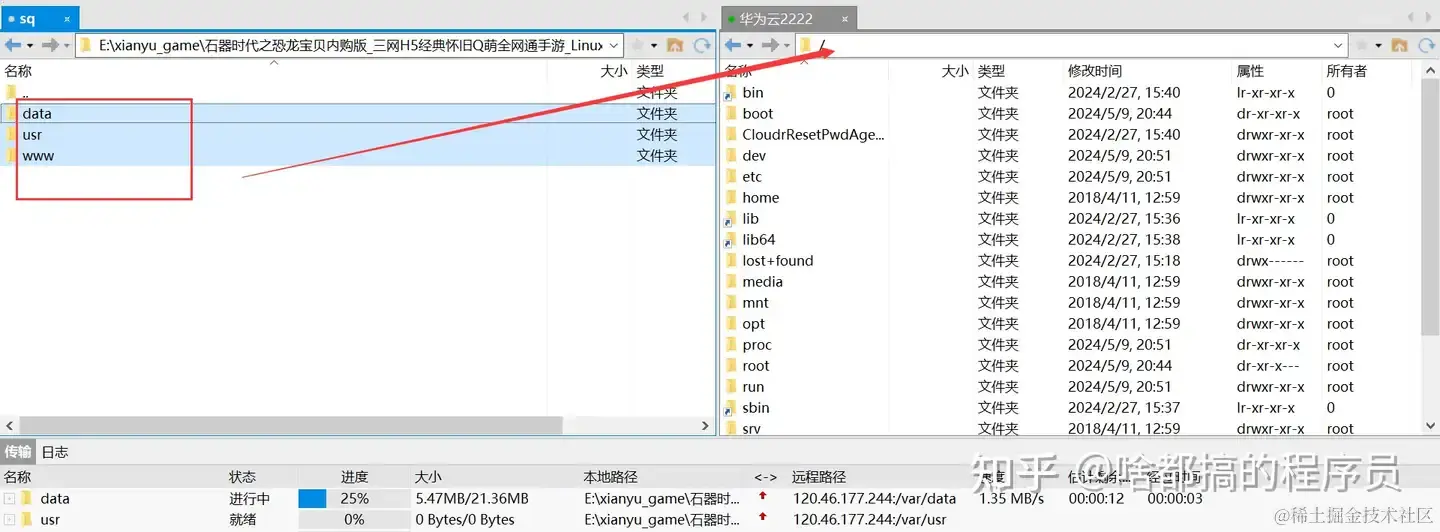Refresh the local pane listing

[x=702, y=45]
